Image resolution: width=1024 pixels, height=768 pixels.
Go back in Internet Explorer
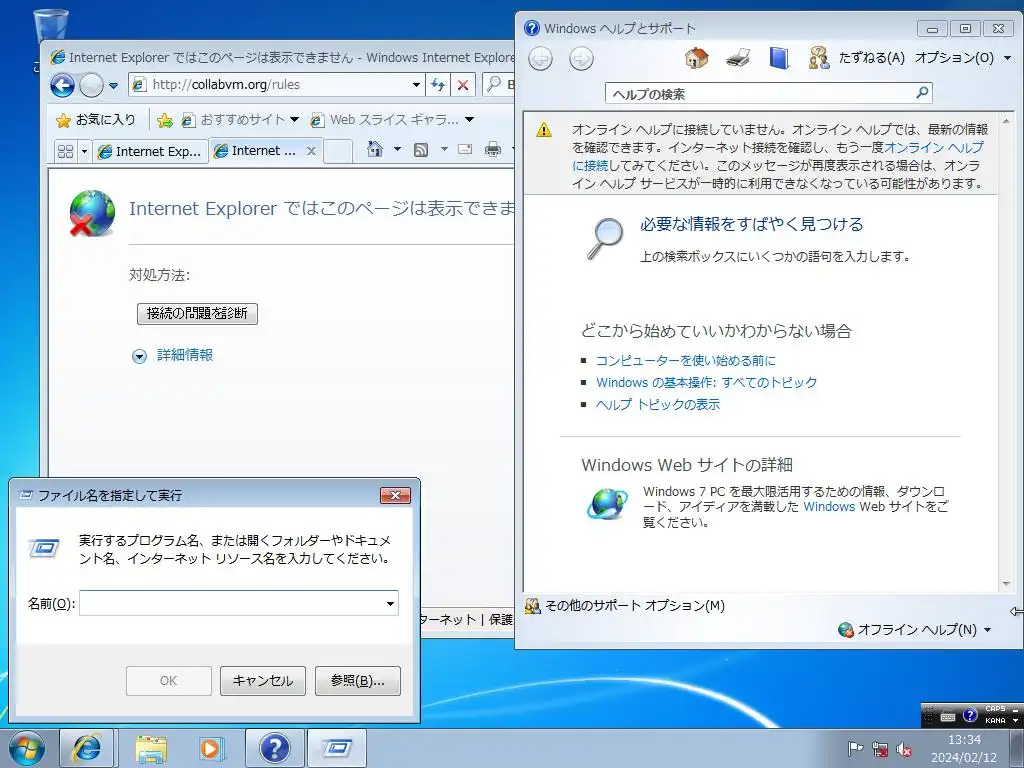[63, 85]
